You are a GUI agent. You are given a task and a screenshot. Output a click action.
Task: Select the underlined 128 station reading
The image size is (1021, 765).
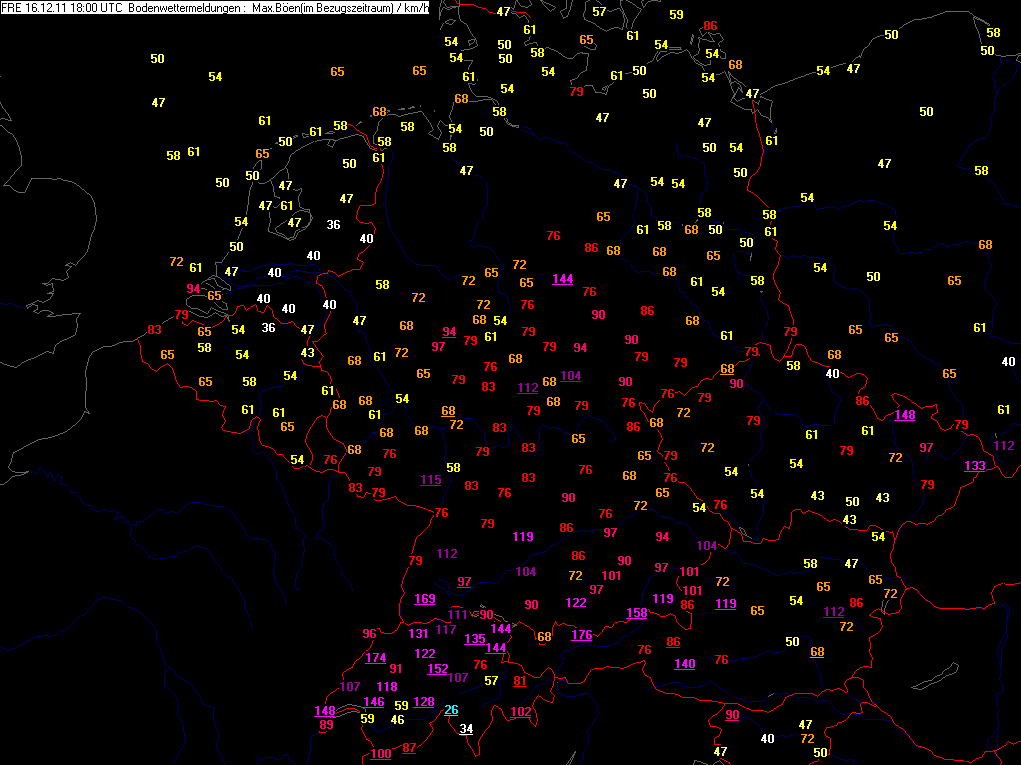coord(423,702)
